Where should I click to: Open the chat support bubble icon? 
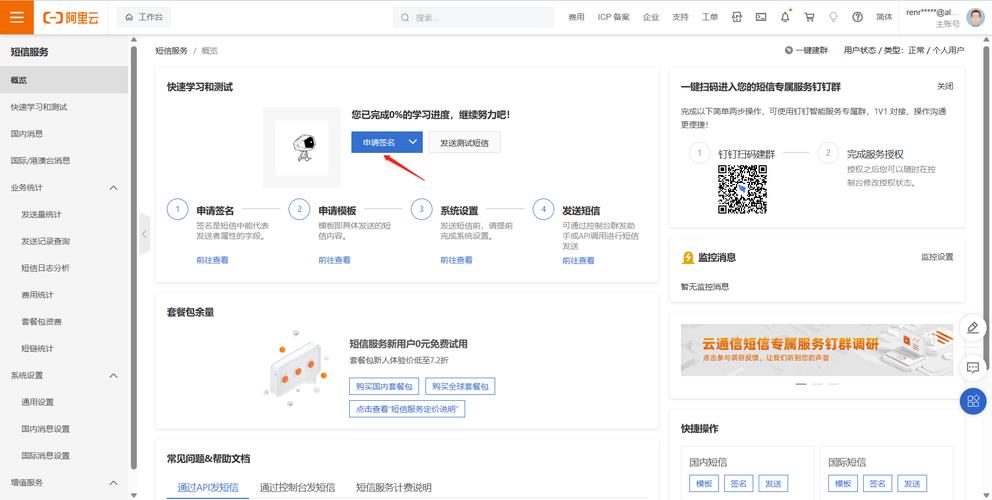[973, 367]
